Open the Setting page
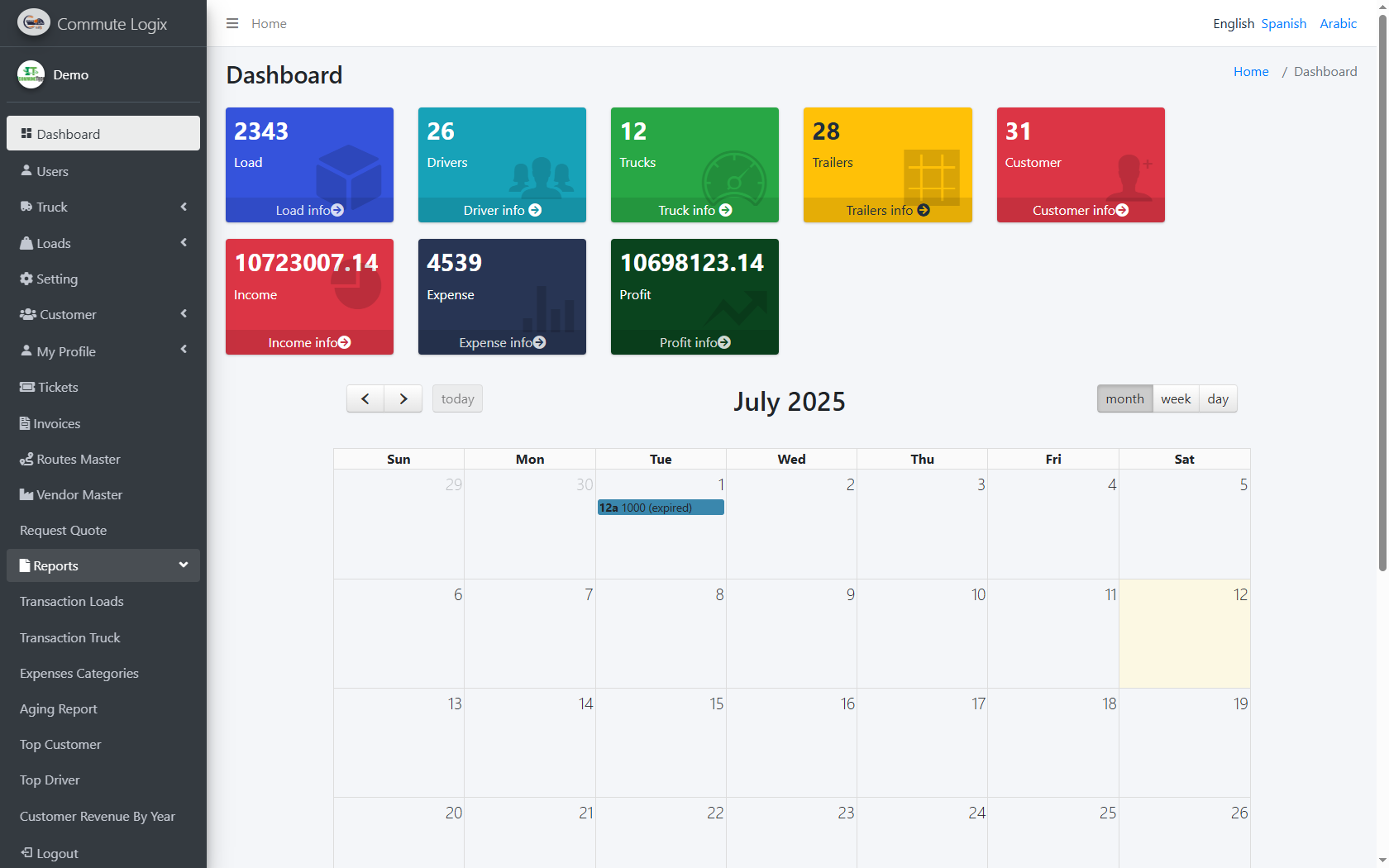Screen dimensions: 1389x868 pyautogui.click(x=55, y=279)
